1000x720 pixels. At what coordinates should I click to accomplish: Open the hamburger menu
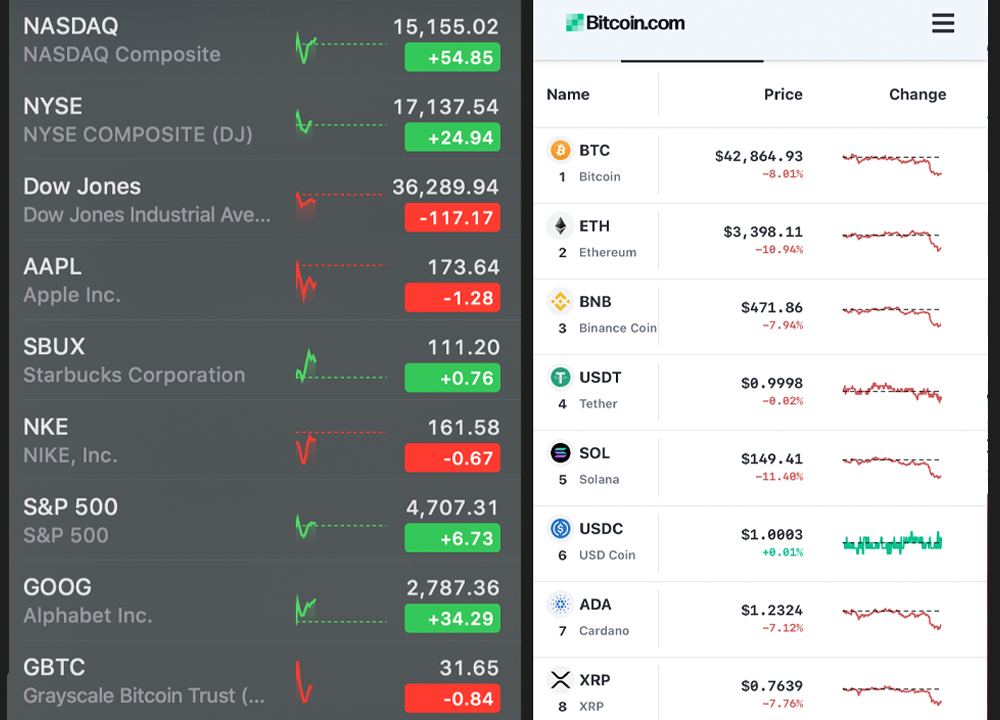click(943, 23)
